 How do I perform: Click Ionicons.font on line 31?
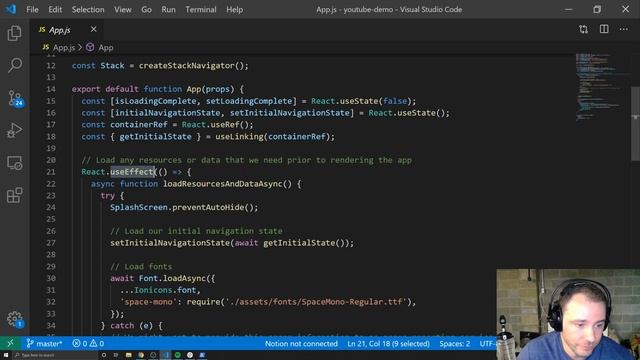coord(165,290)
